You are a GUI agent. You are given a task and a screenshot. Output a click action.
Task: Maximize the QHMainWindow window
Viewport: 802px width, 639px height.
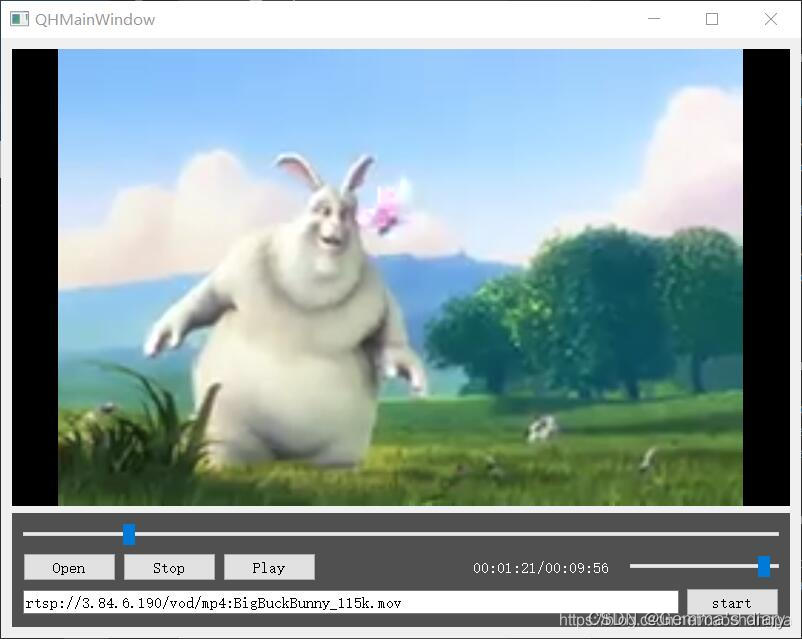click(712, 19)
